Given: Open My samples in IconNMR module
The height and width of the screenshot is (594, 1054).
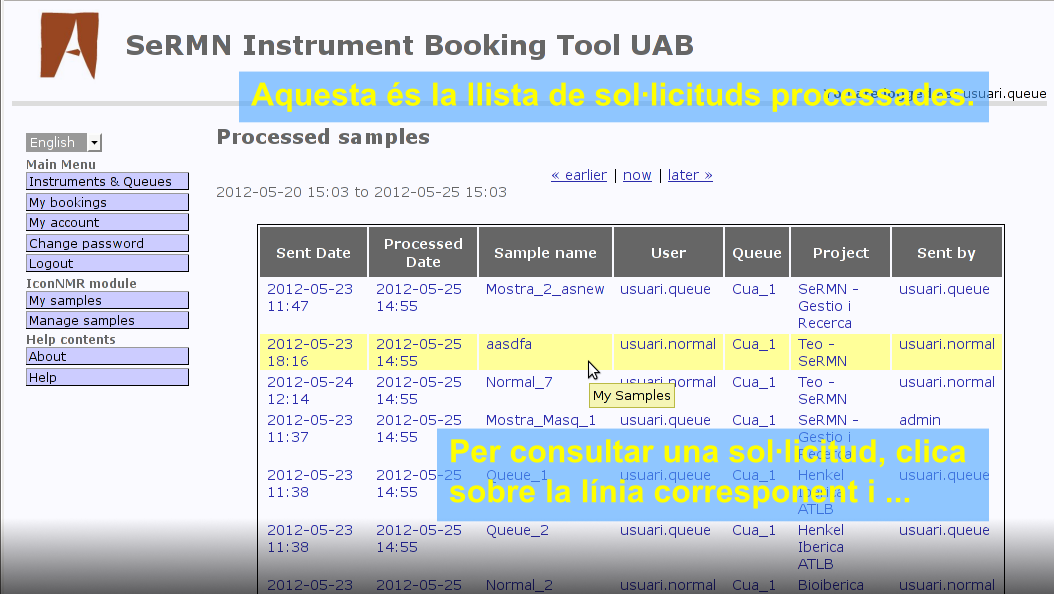Looking at the screenshot, I should click(108, 300).
